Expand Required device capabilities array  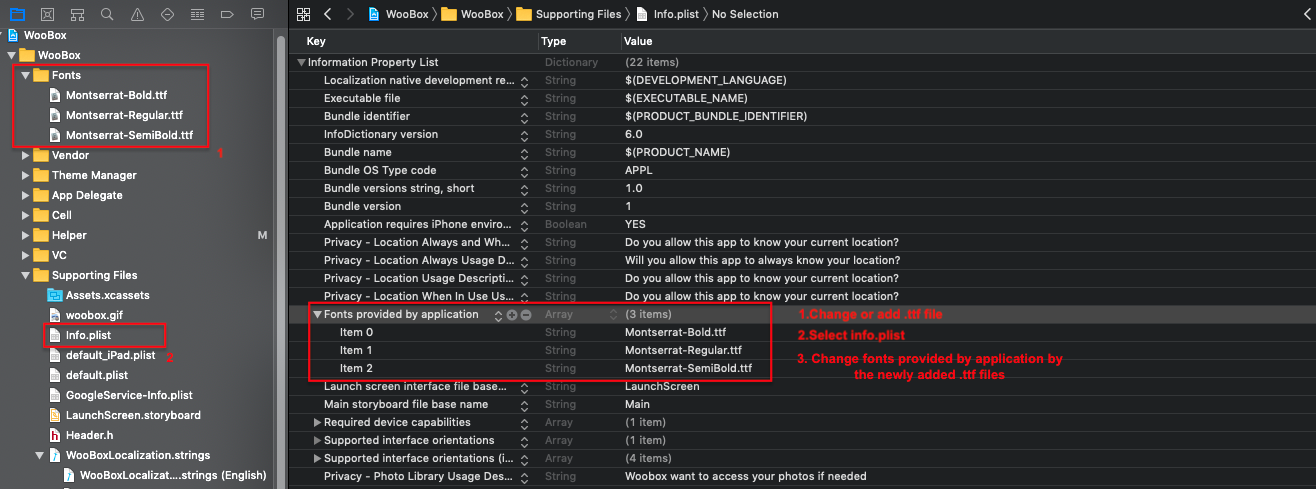click(x=318, y=422)
